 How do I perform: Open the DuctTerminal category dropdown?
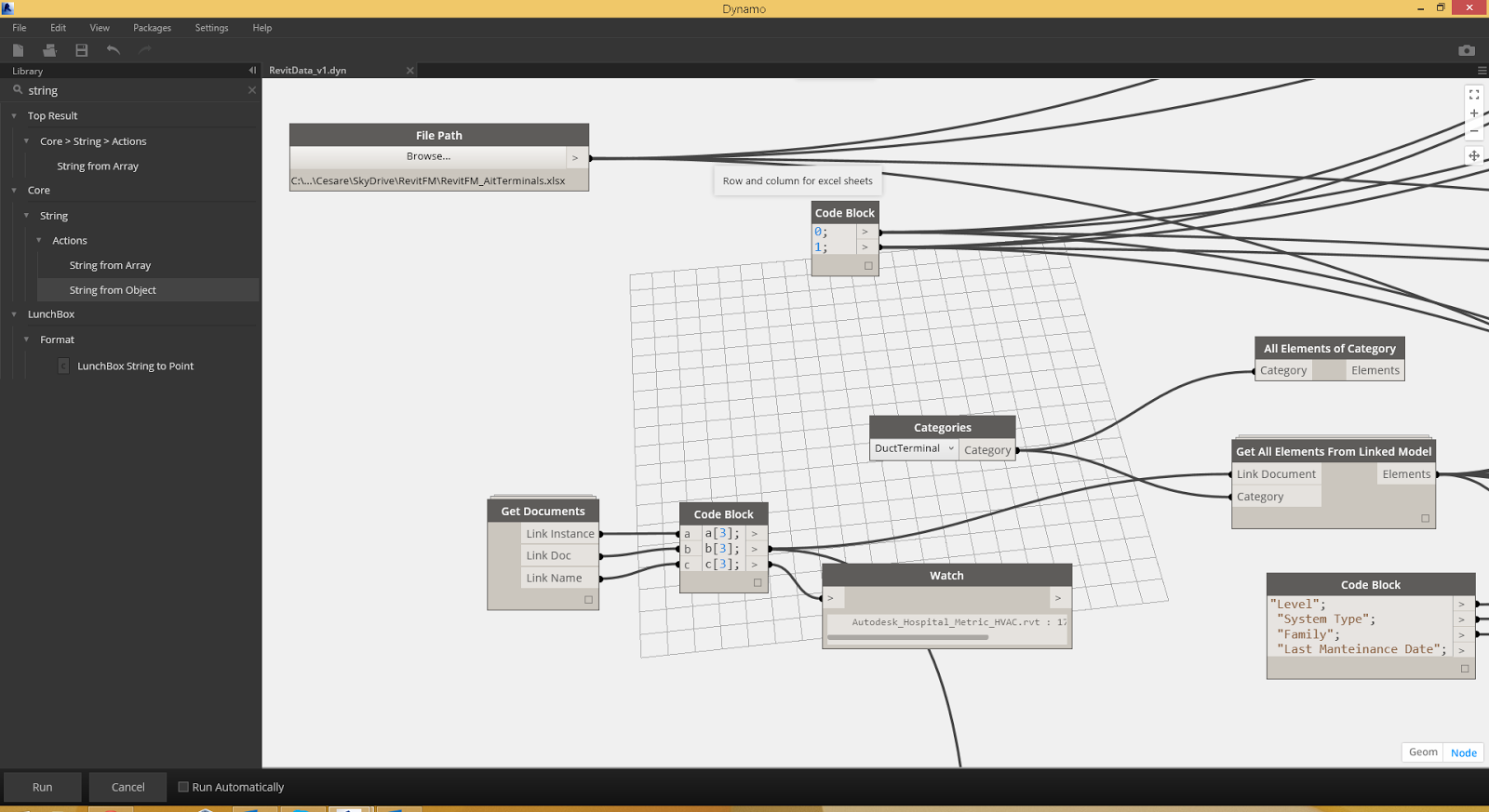914,448
